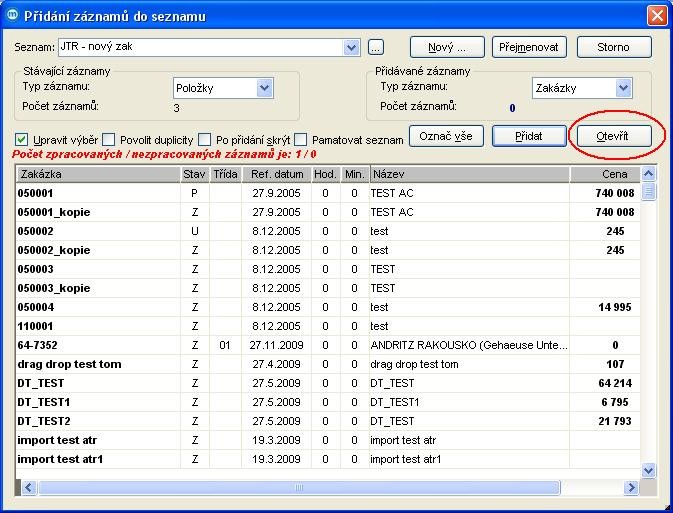Tick the Po přidání skrýt checkbox
673x513 pixels.
coord(205,140)
